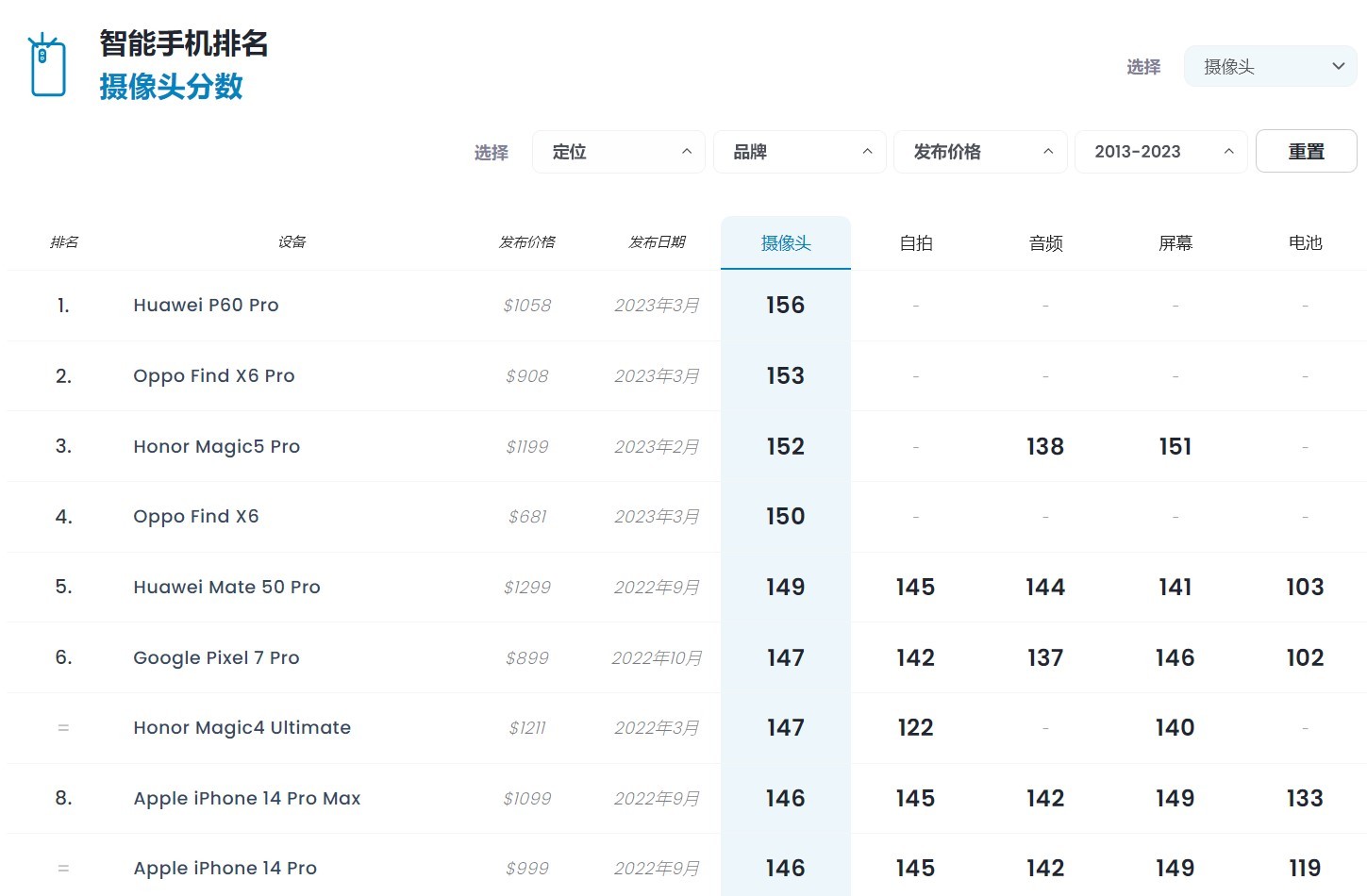This screenshot has height=896, width=1367.
Task: Click audio score 138 for Honor Magic5 Pro
Action: pyautogui.click(x=1045, y=446)
